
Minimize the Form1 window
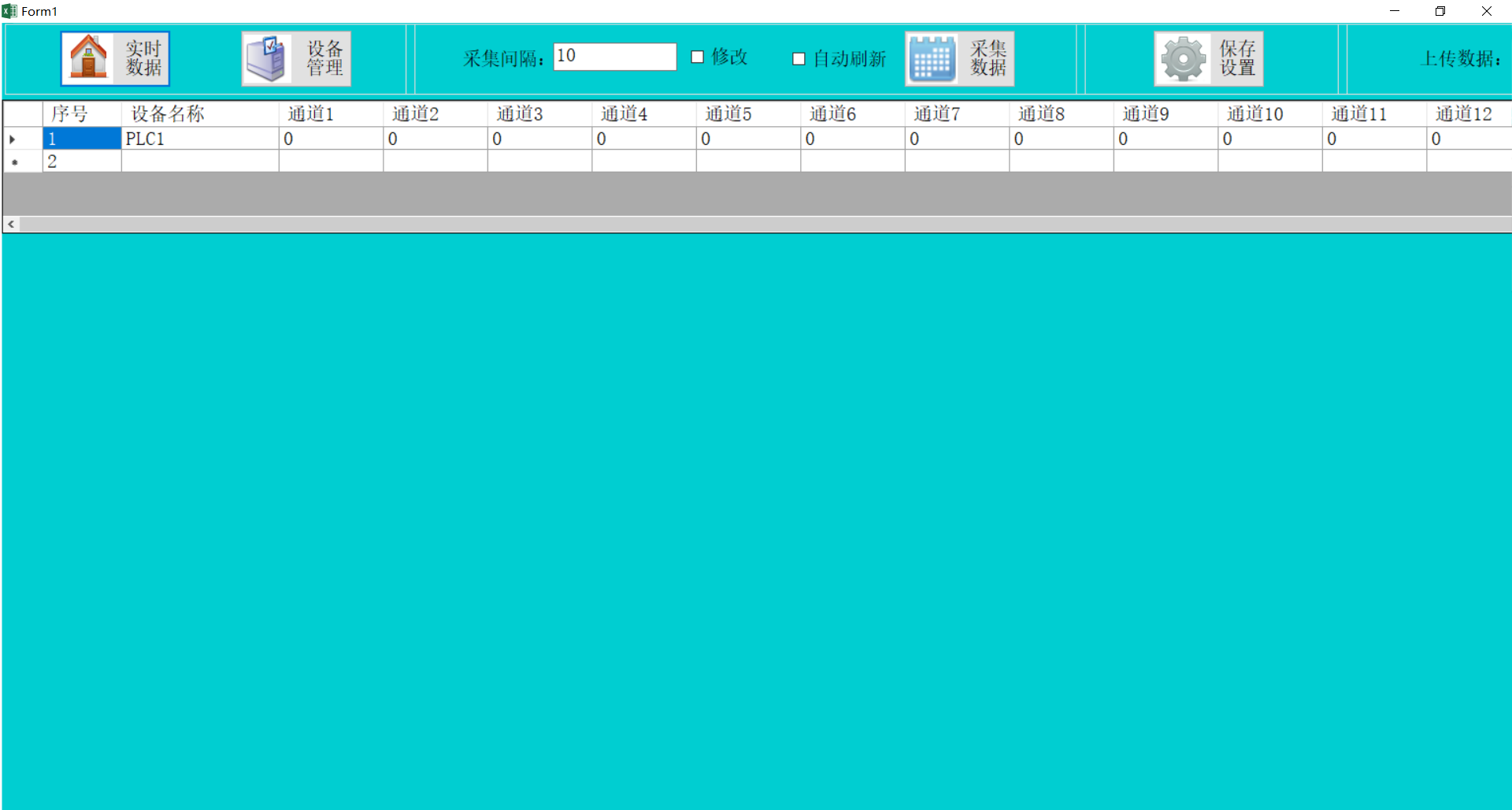[x=1395, y=11]
